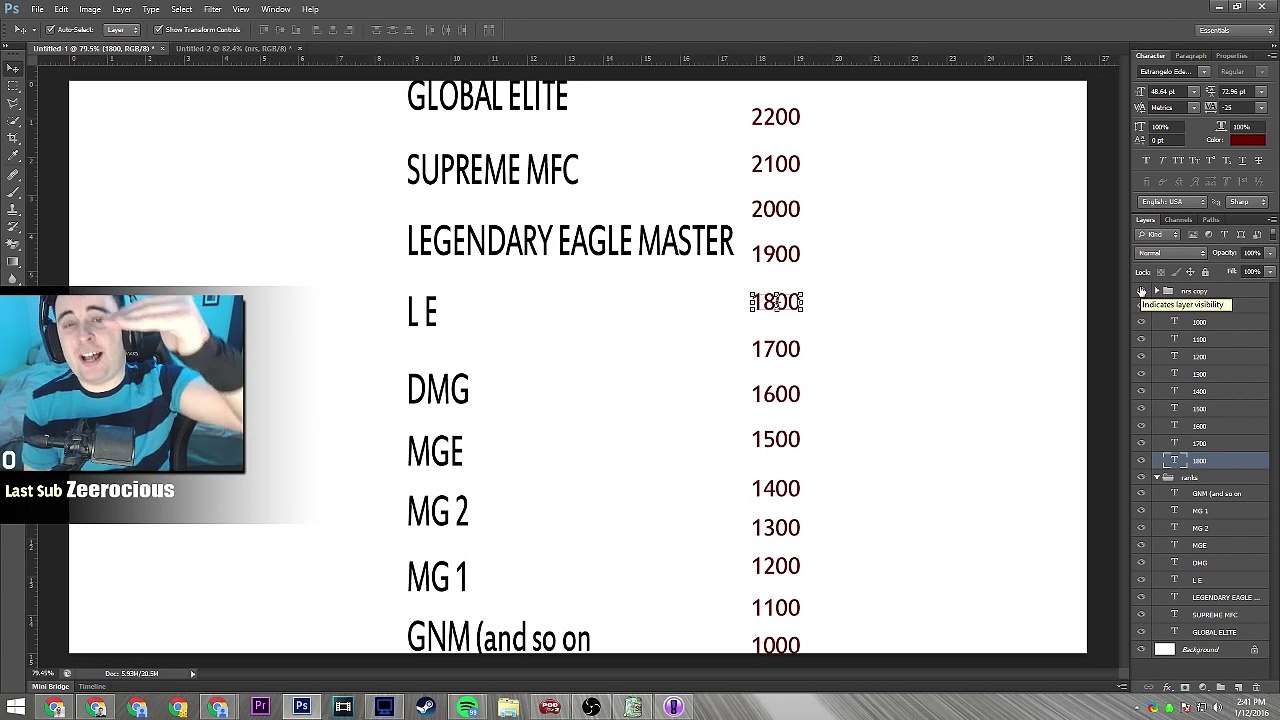Image resolution: width=1280 pixels, height=720 pixels.
Task: Hide the GLOBAL ELITE layer
Action: tap(1141, 632)
